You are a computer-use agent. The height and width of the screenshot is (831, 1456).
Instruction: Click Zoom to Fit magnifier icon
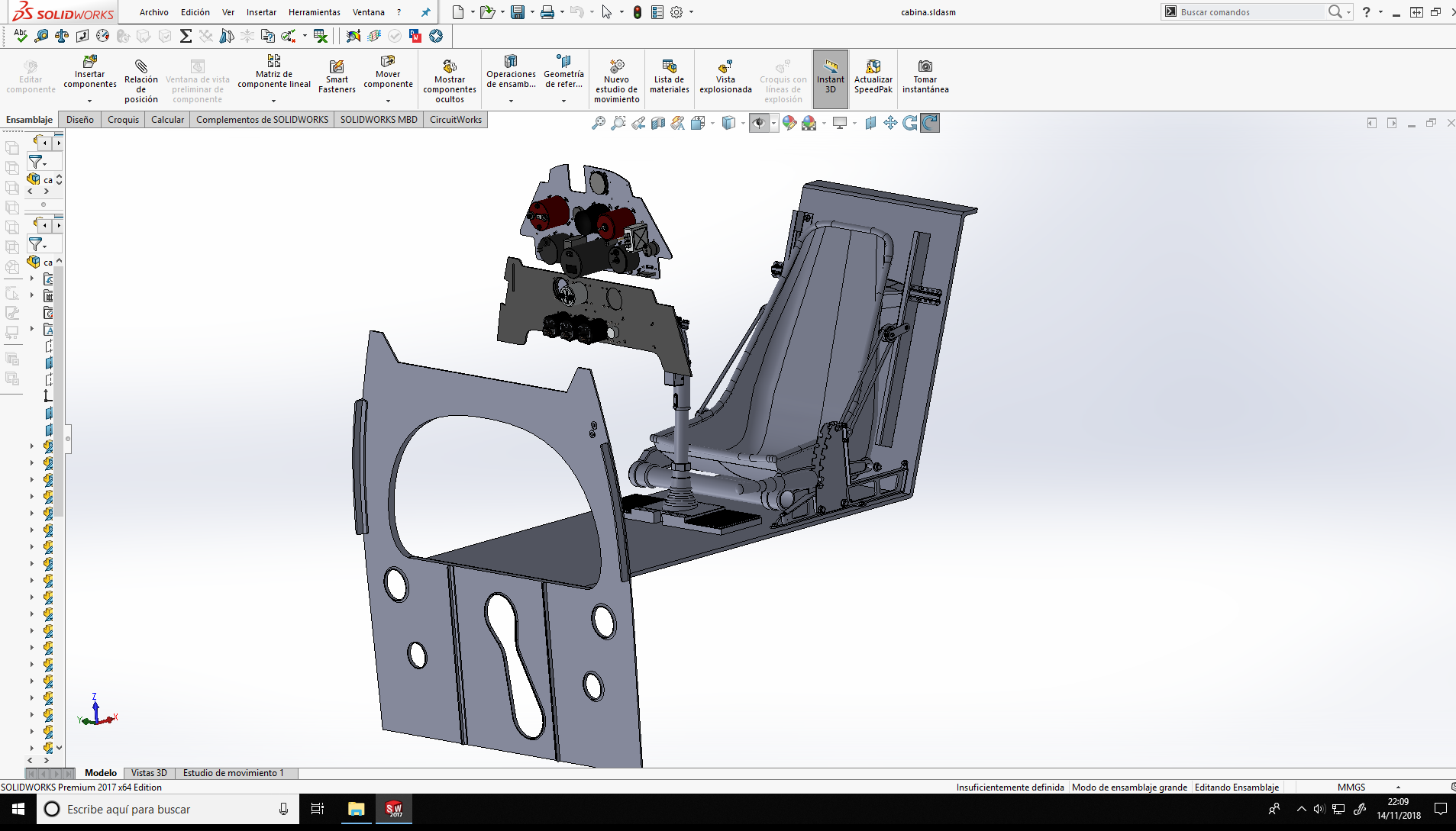pos(599,123)
